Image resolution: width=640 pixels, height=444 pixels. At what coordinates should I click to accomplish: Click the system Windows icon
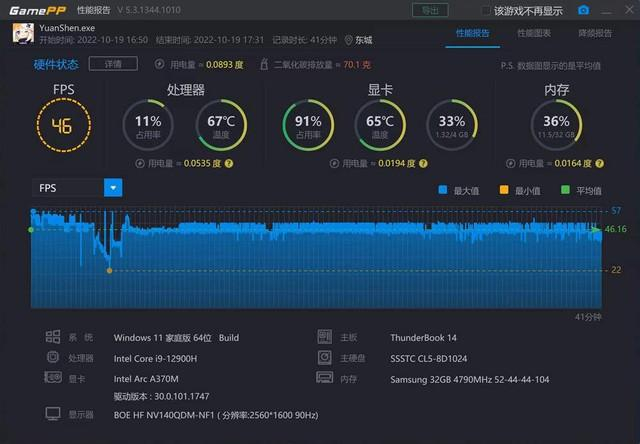pos(53,337)
